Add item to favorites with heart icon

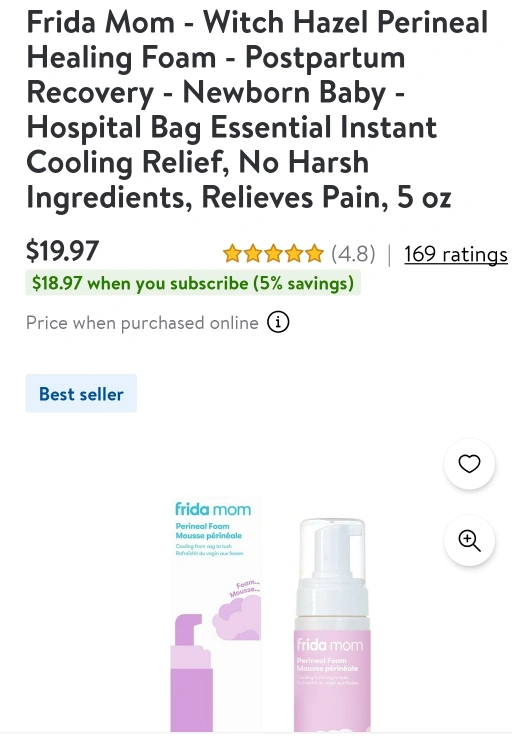(469, 464)
